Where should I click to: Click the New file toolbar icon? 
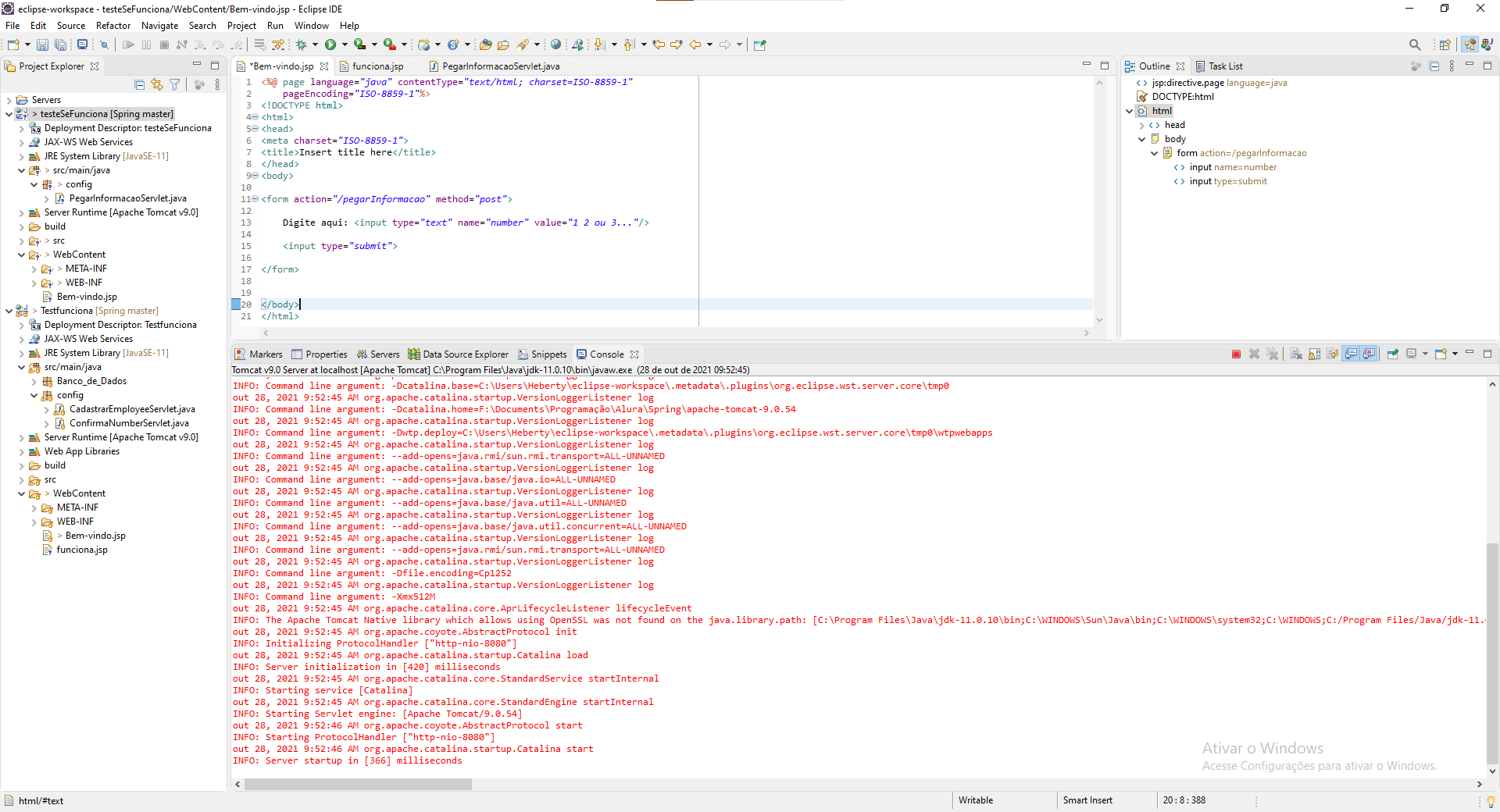[x=13, y=45]
